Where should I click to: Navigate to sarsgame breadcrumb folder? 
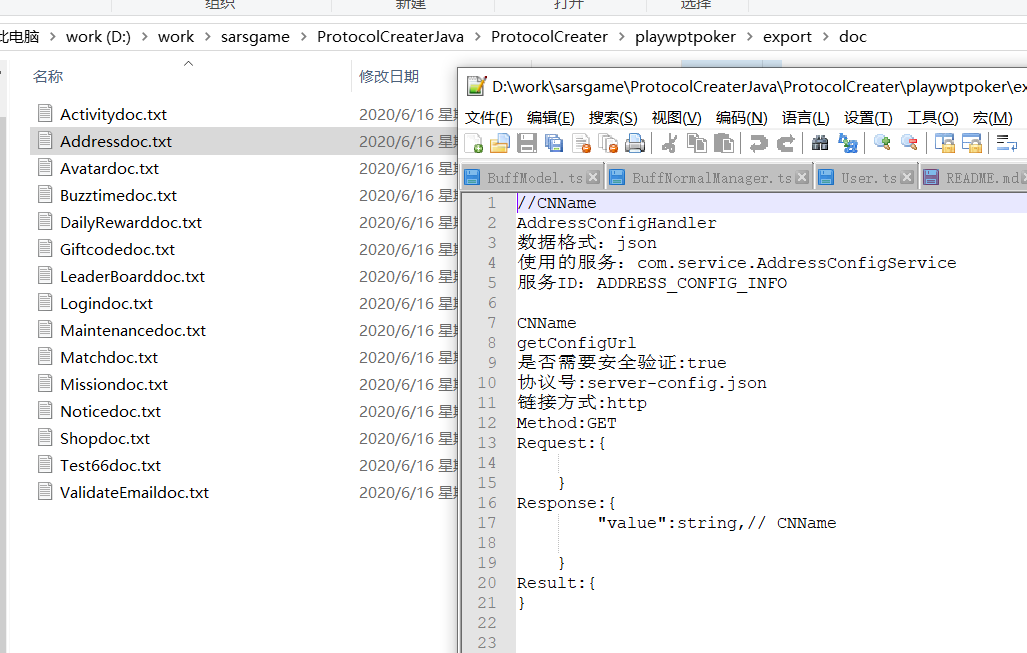[255, 37]
